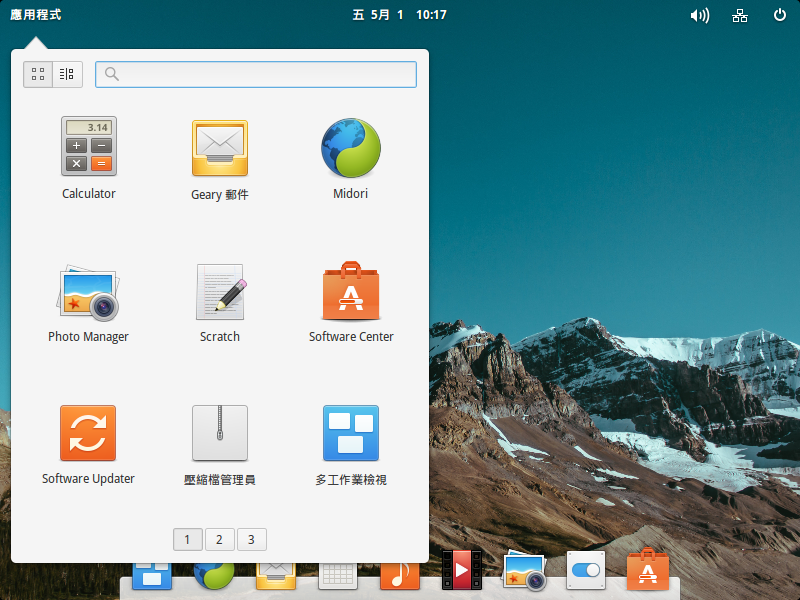Viewport: 800px width, 600px height.
Task: Open Software Center in launcher grid
Action: [x=351, y=291]
